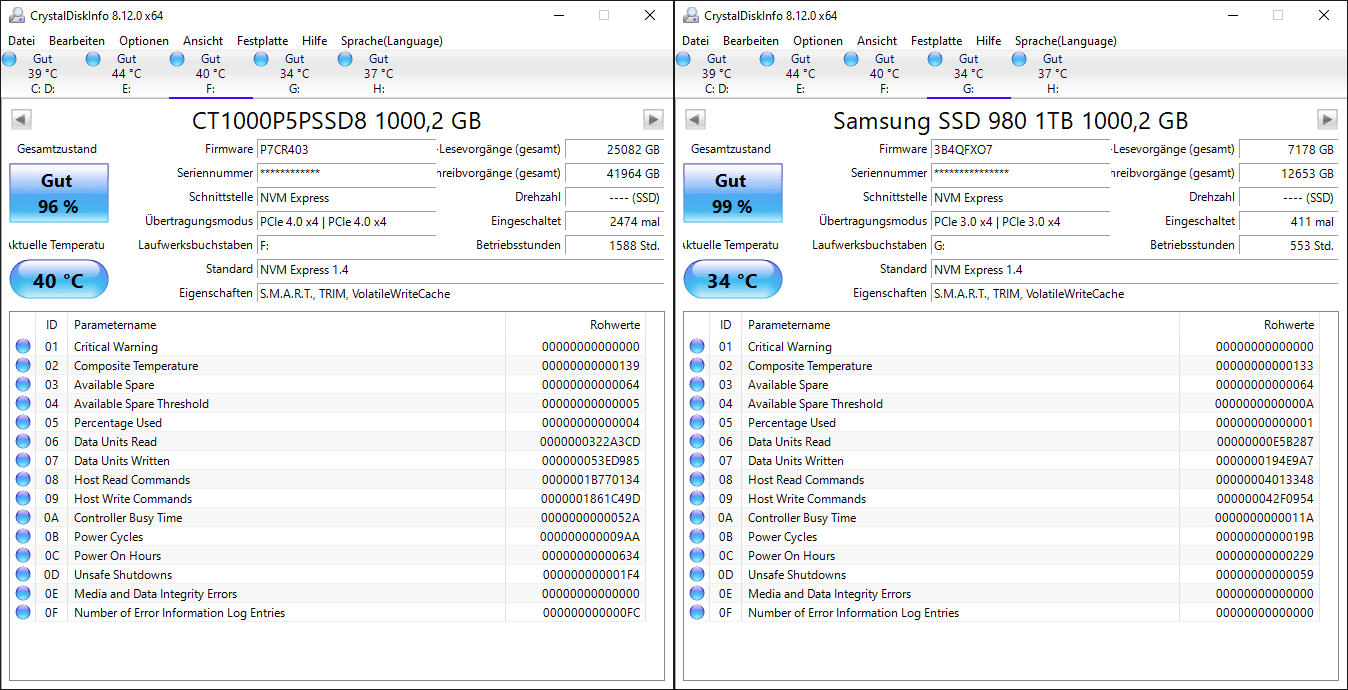1348x690 pixels.
Task: Switch to drive F: tab in right window
Action: coord(884,74)
